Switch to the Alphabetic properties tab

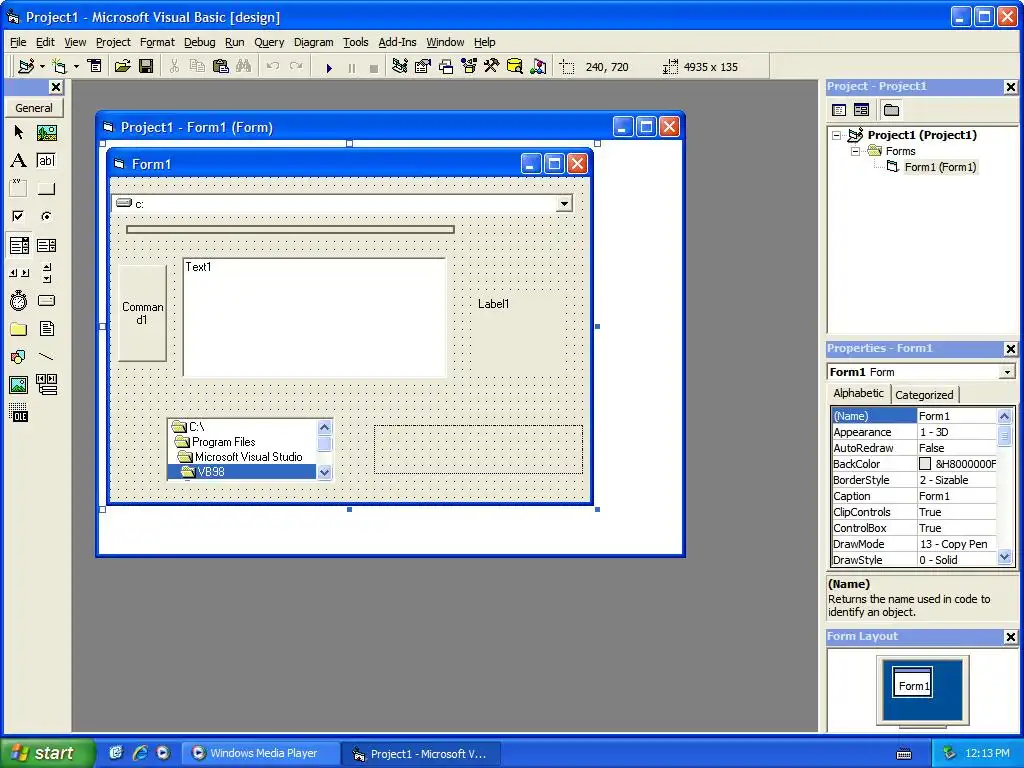tap(858, 393)
